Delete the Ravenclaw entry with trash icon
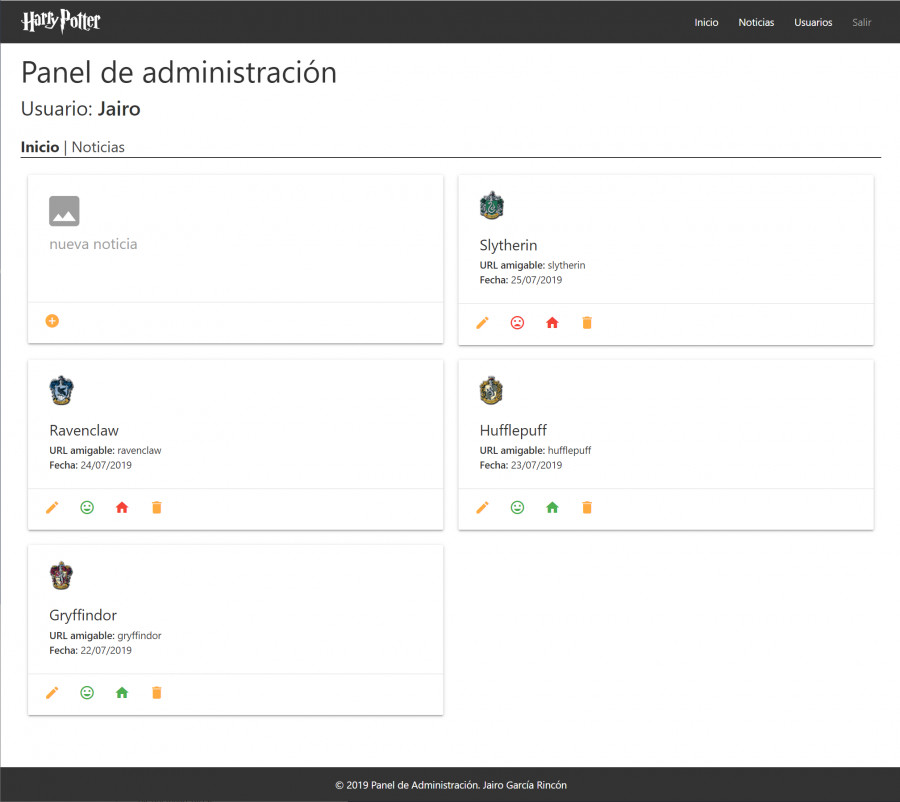900x802 pixels. coord(157,507)
